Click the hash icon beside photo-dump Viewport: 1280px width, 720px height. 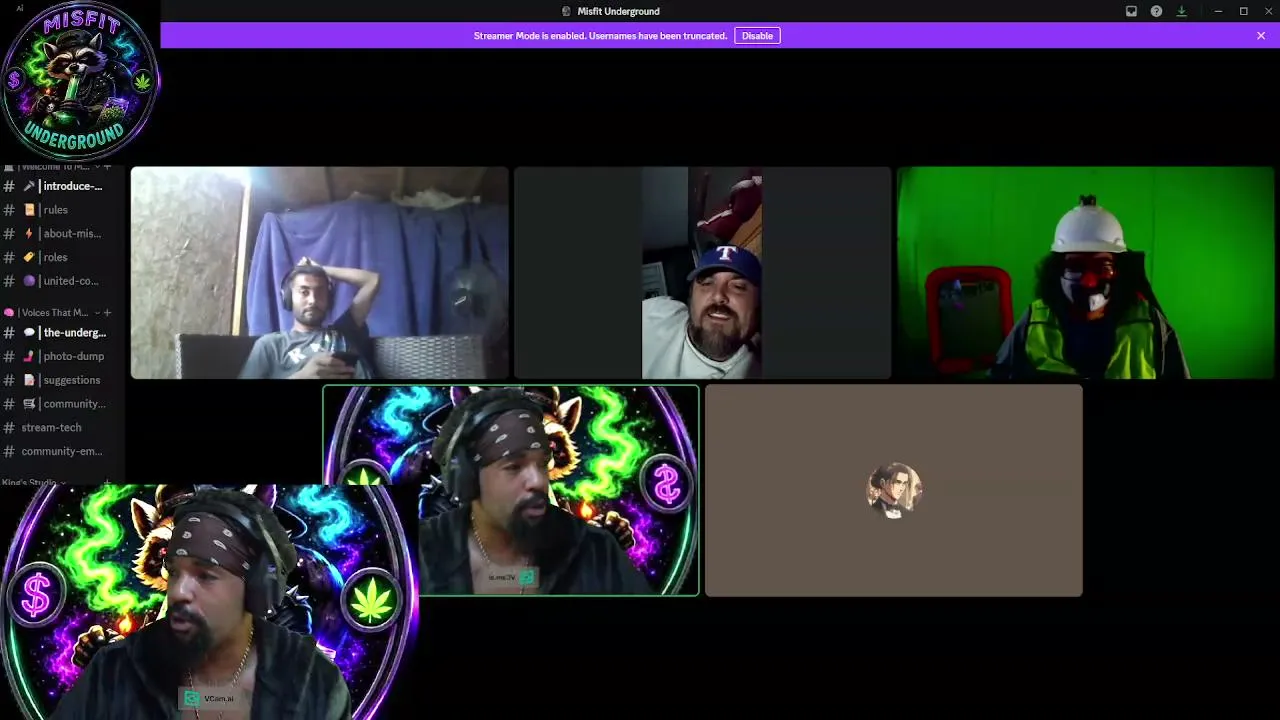coord(9,356)
